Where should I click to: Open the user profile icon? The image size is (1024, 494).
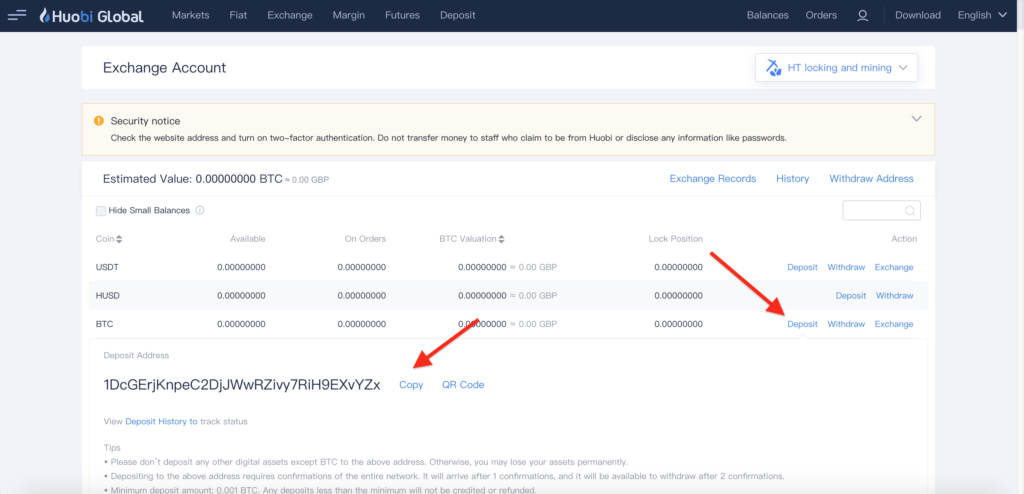tap(863, 16)
